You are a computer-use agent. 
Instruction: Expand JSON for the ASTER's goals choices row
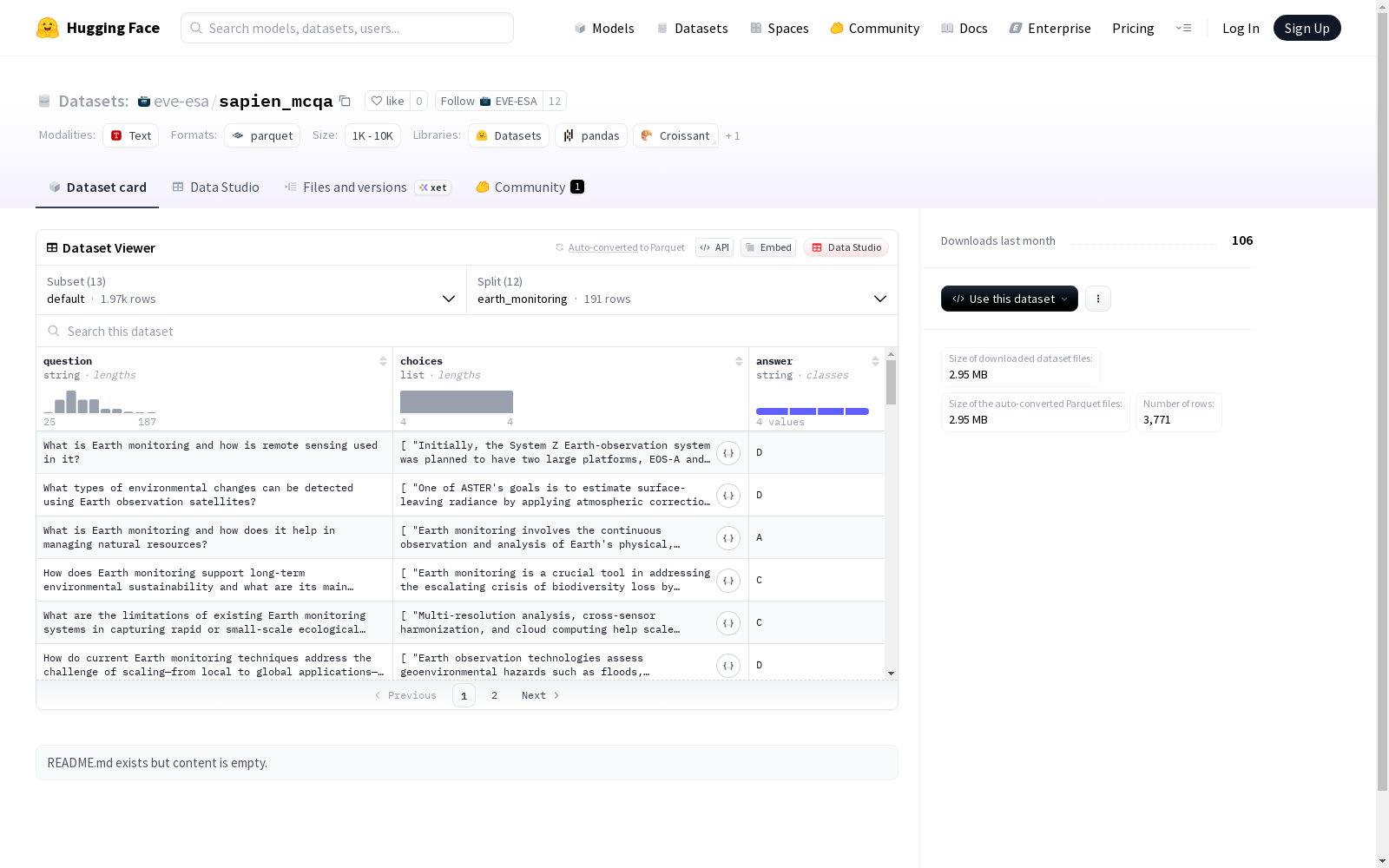pyautogui.click(x=728, y=496)
